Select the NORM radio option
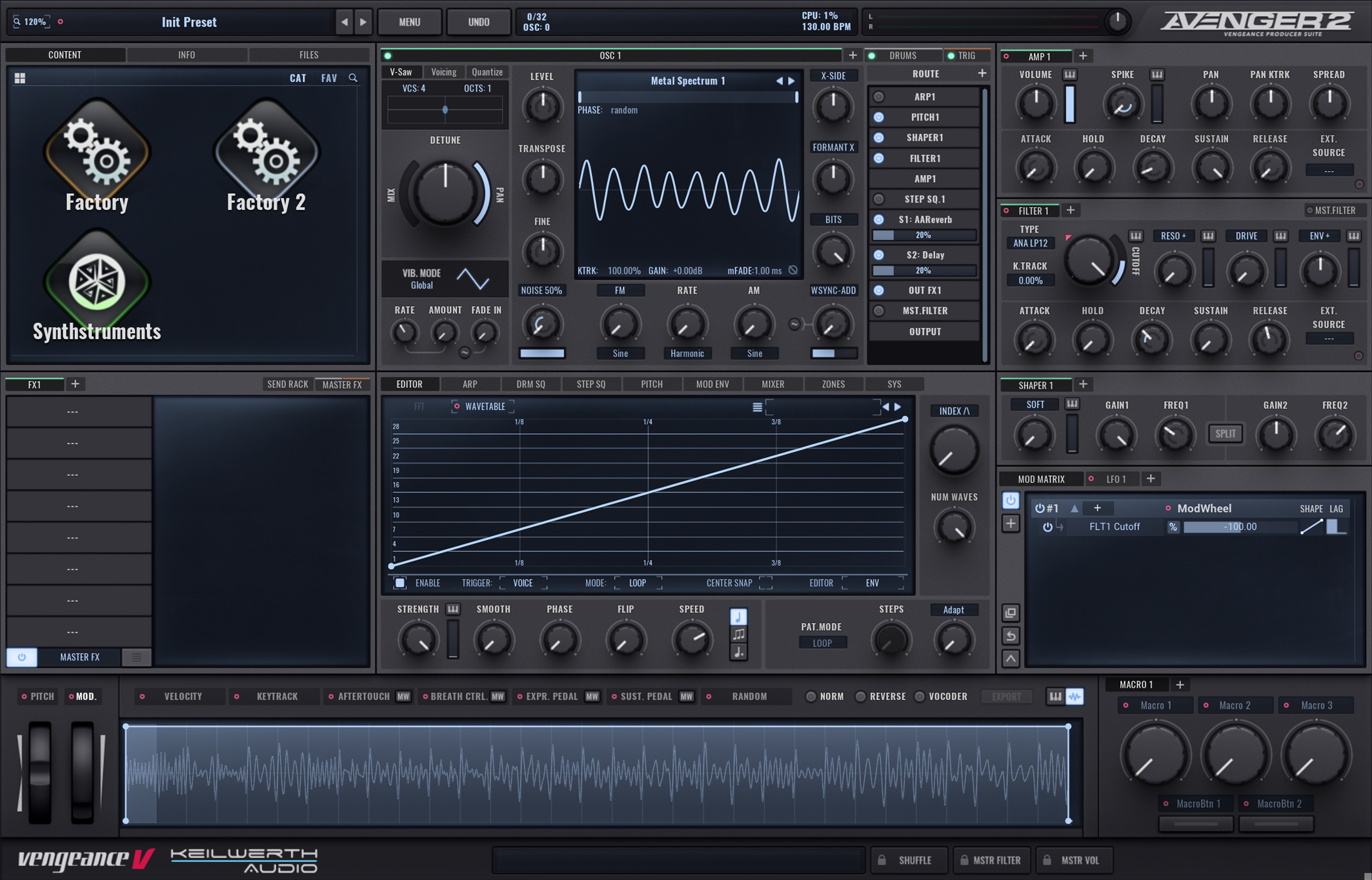 click(x=811, y=696)
